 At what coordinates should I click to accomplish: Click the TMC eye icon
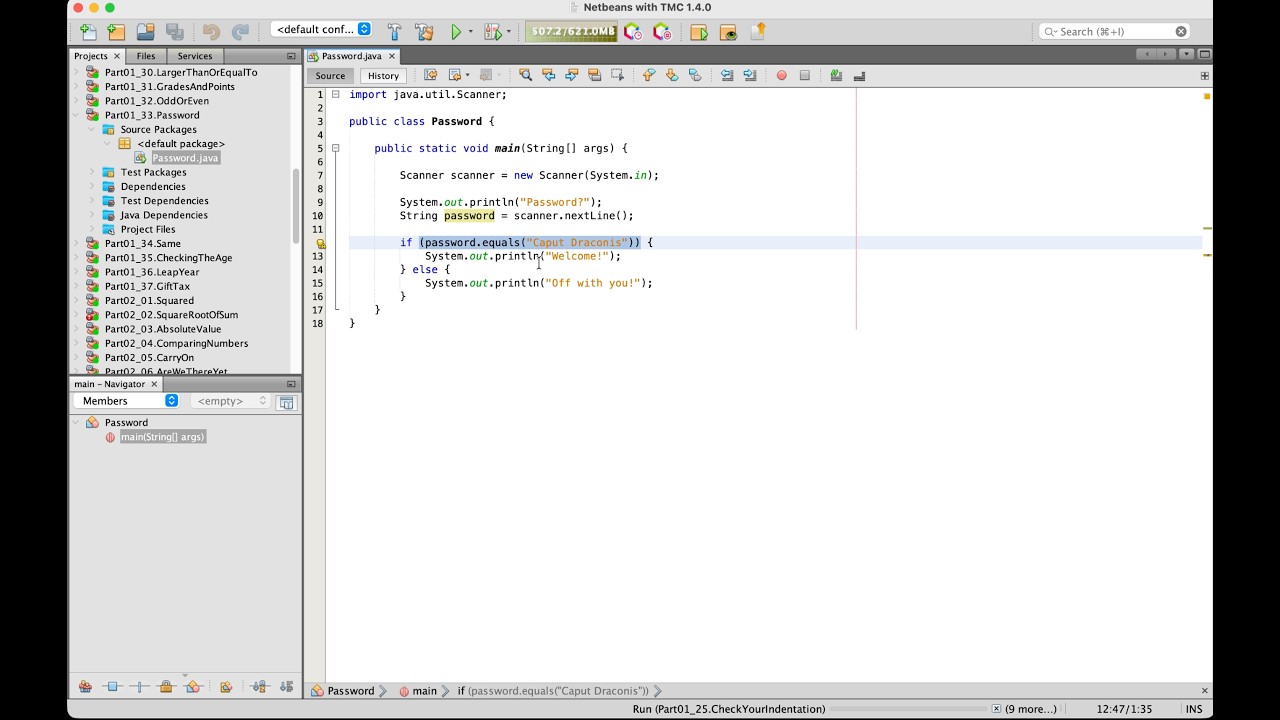point(728,32)
